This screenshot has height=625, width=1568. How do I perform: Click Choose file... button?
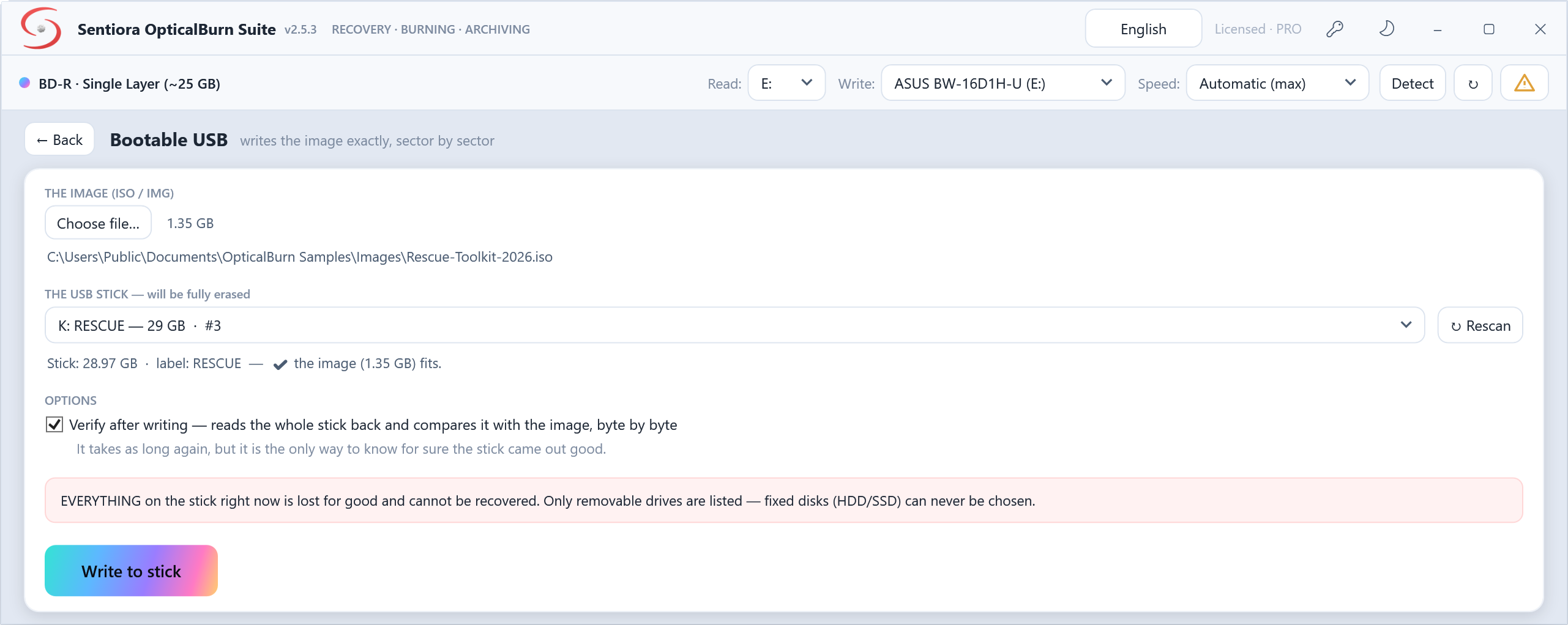tap(98, 223)
